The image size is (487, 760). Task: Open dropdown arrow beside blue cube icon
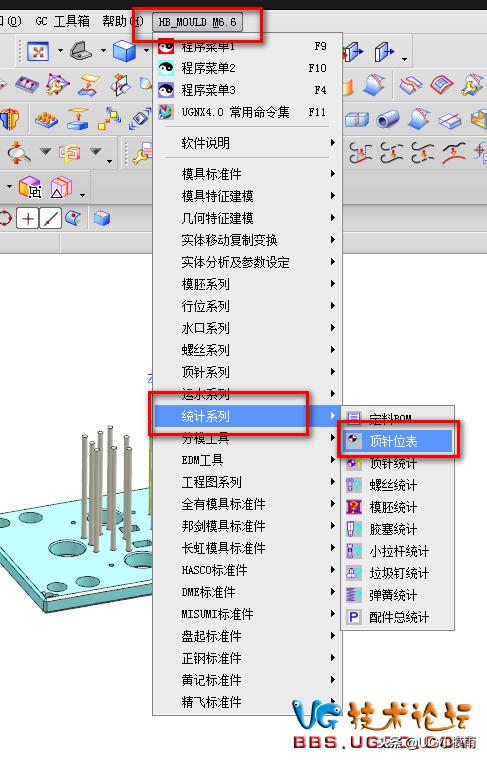pos(146,50)
